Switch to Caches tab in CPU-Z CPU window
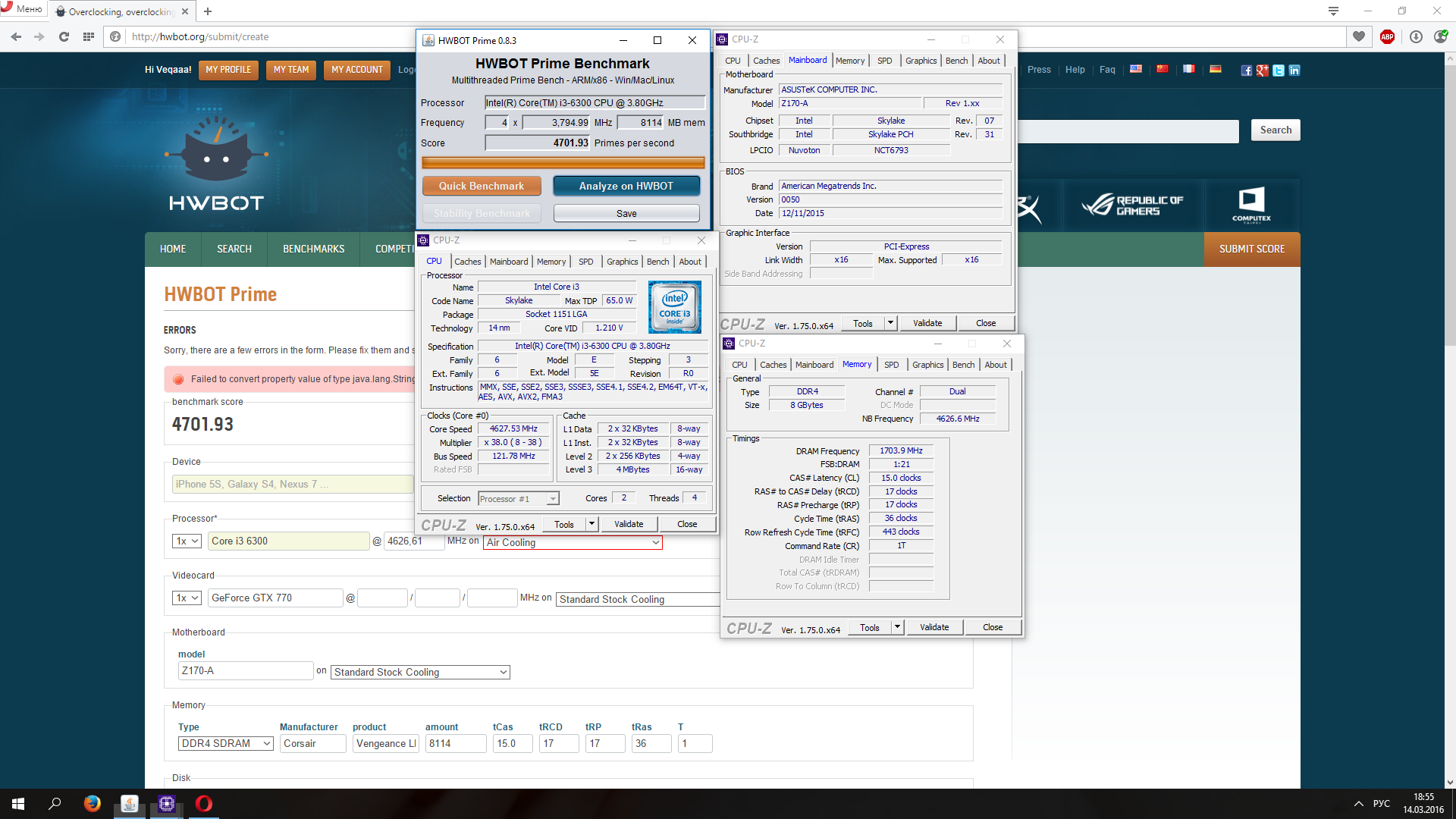Viewport: 1456px width, 819px height. [467, 262]
